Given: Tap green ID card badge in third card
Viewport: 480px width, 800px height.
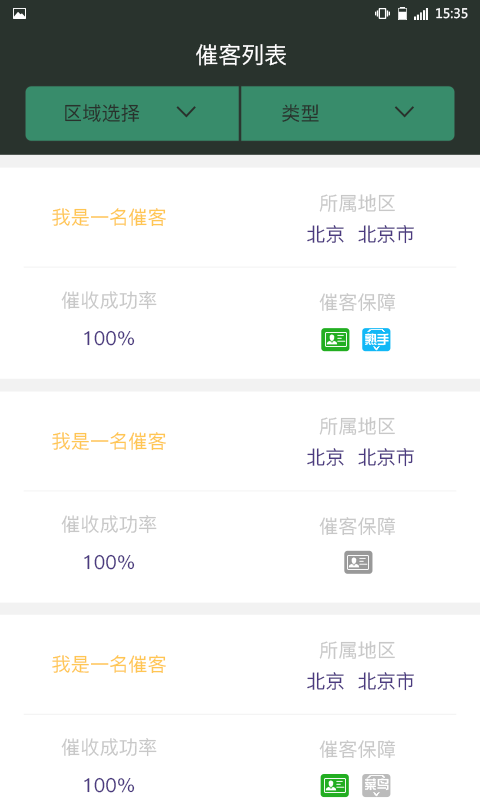Looking at the screenshot, I should tap(335, 785).
